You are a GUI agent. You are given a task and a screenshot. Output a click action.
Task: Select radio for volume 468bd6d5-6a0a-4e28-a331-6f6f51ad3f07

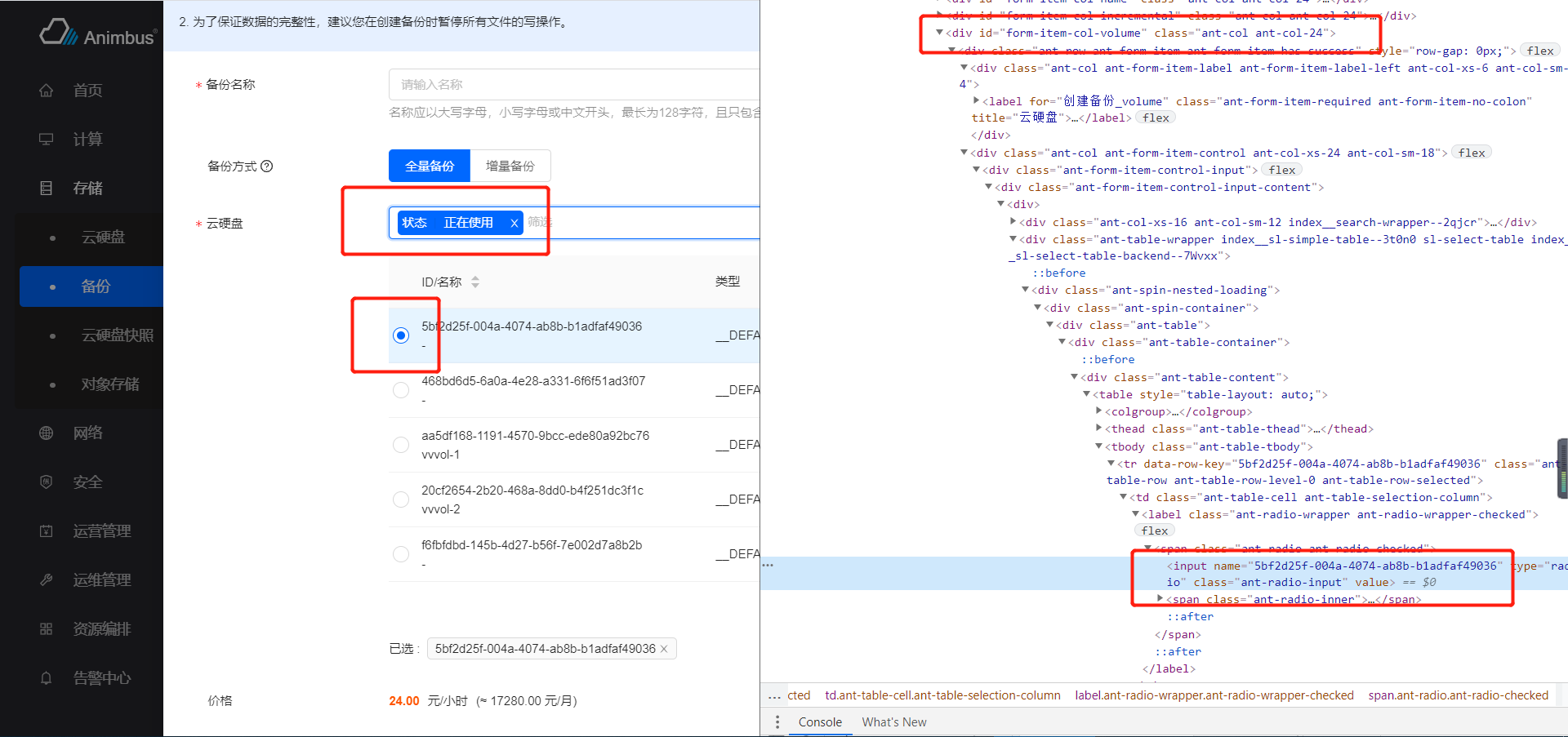401,390
